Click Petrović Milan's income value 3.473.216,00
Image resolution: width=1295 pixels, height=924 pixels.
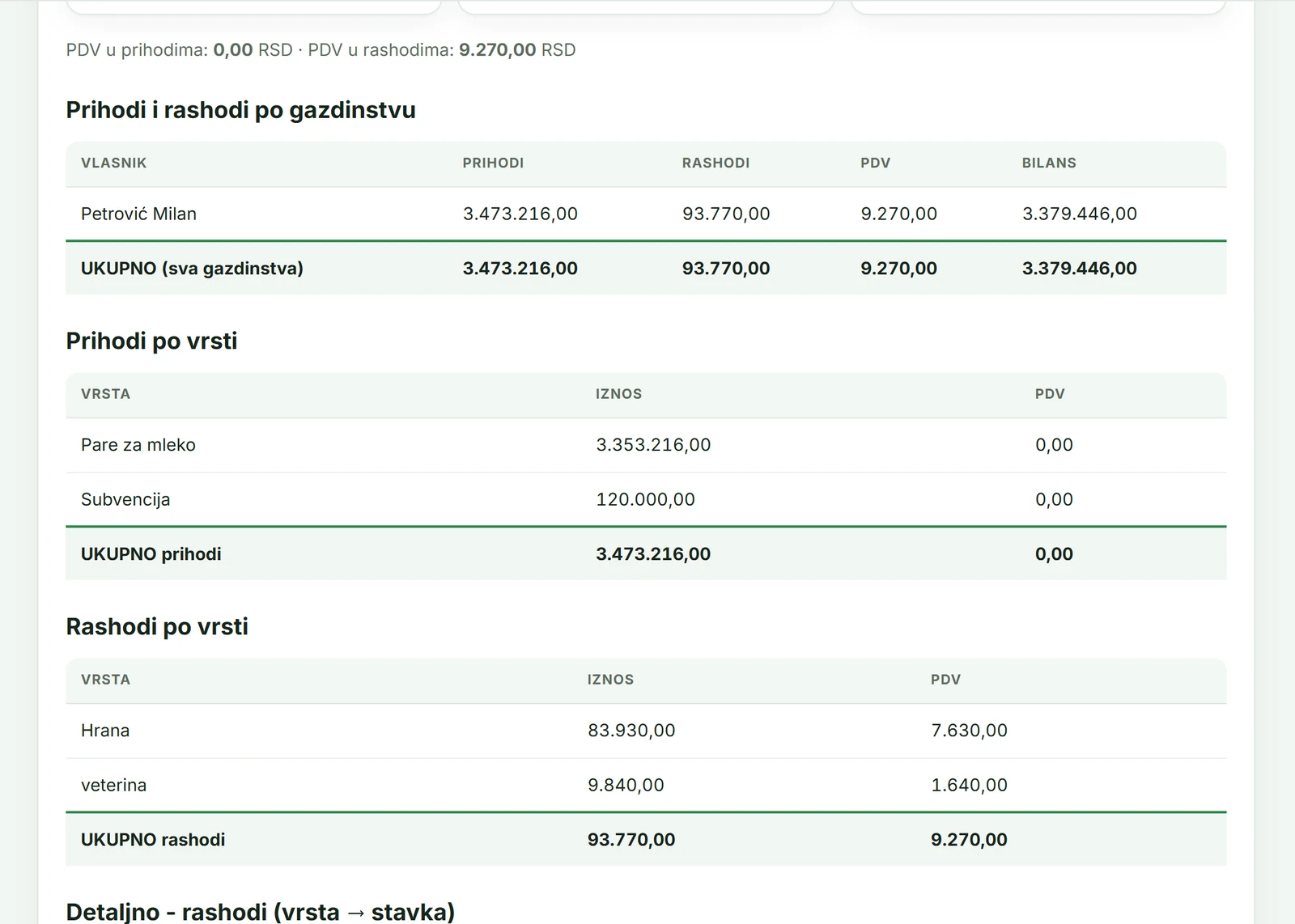click(x=520, y=214)
